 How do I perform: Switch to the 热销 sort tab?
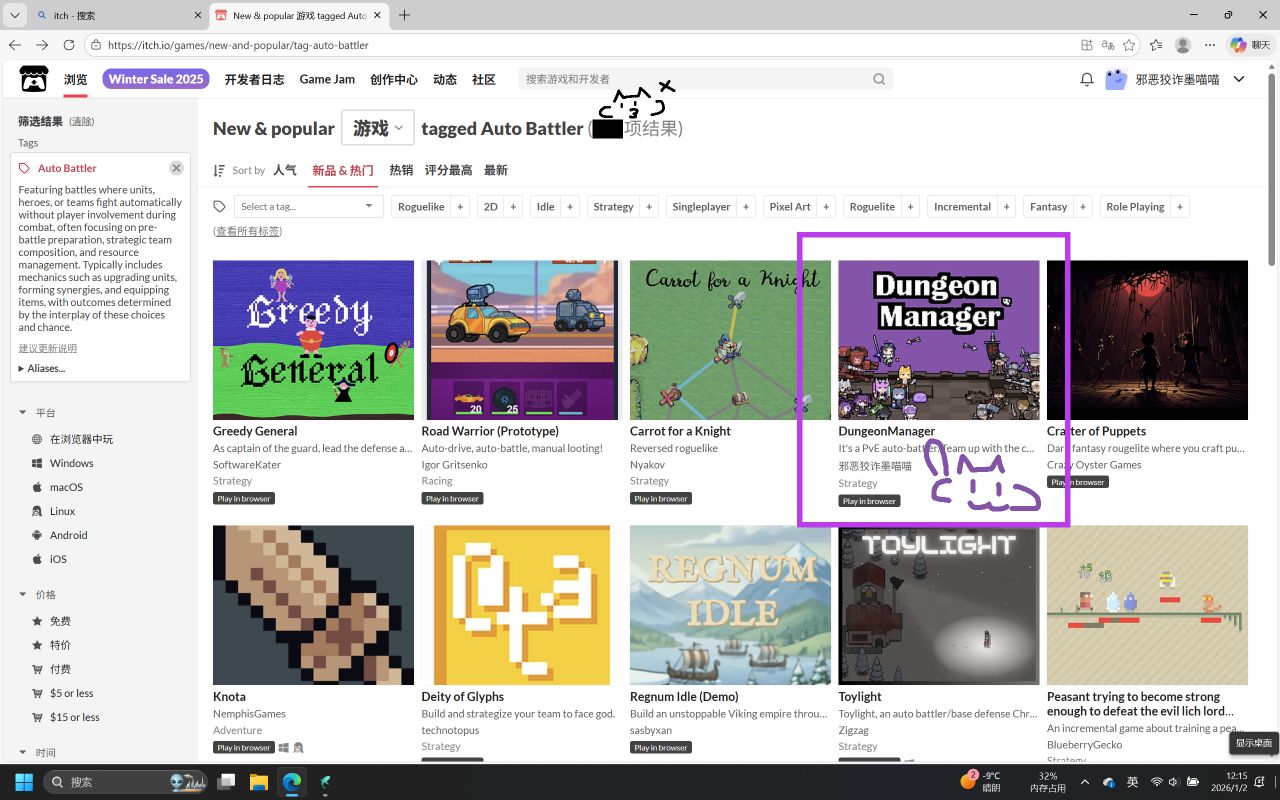[401, 170]
